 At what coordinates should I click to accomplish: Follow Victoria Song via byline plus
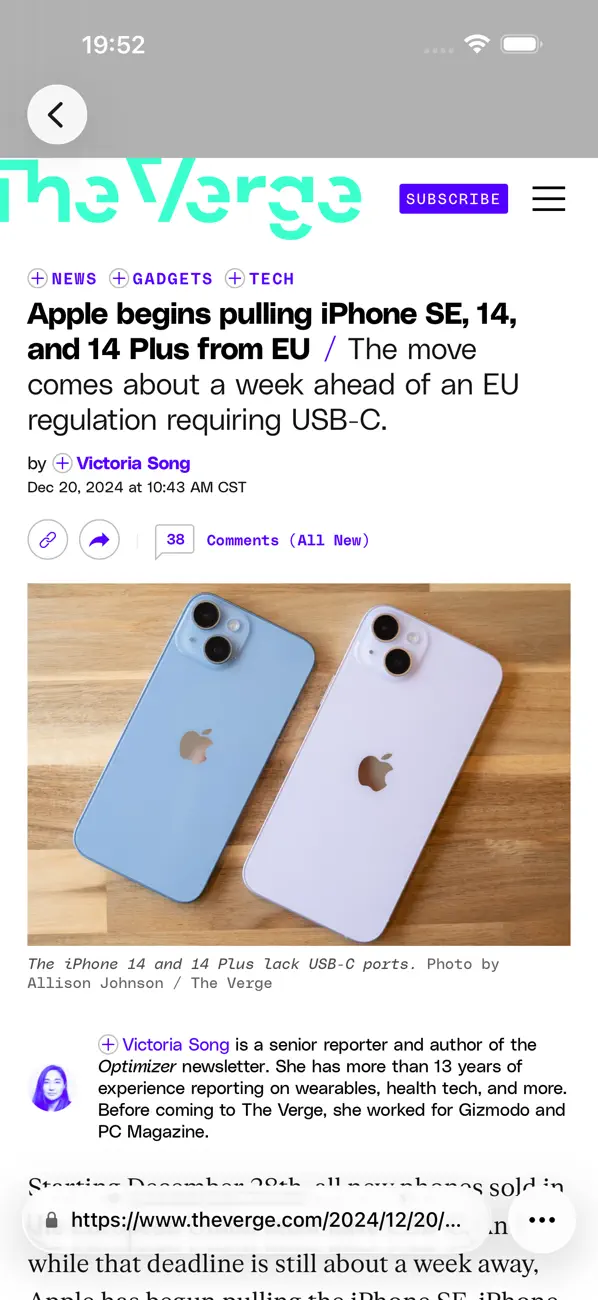pos(62,463)
